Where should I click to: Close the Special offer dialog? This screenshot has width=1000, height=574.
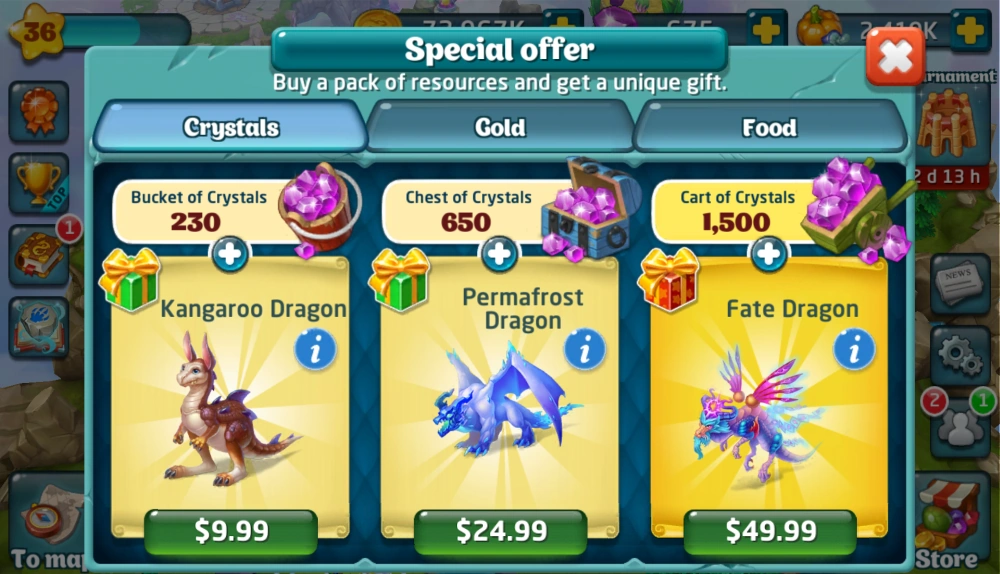[895, 57]
